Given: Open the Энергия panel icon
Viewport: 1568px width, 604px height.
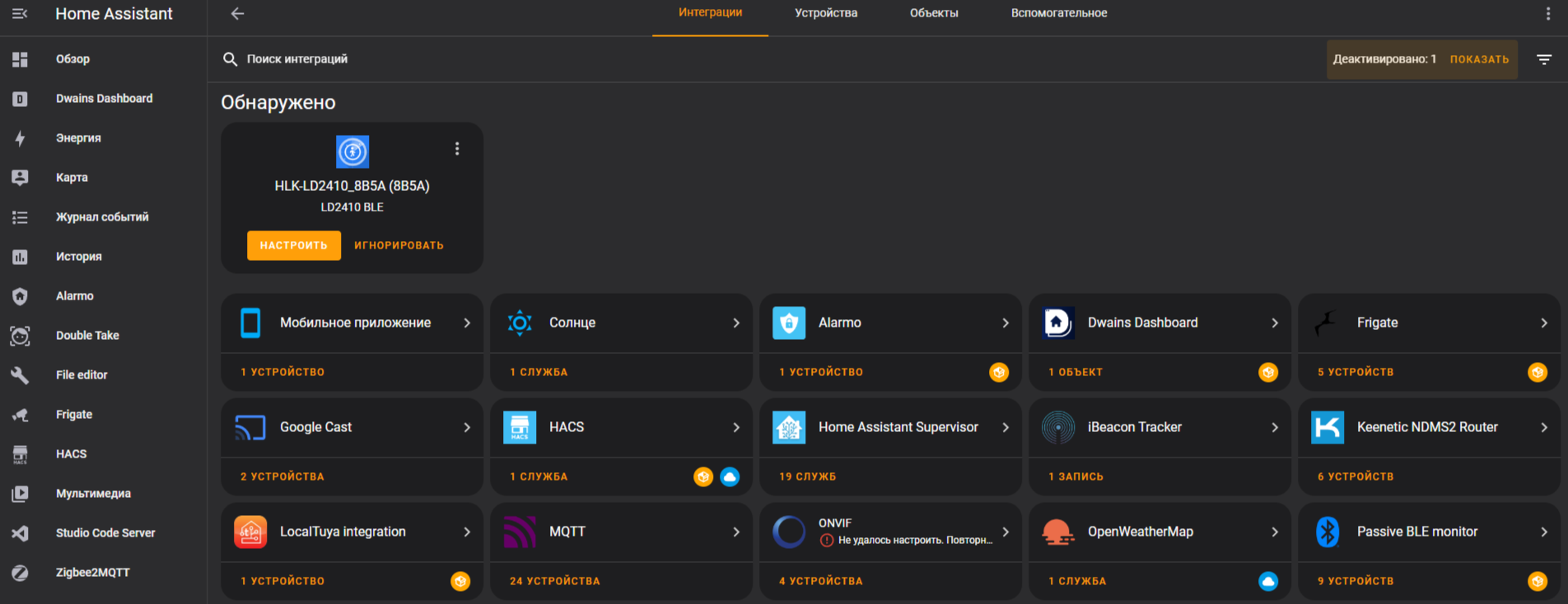Looking at the screenshot, I should [x=20, y=138].
